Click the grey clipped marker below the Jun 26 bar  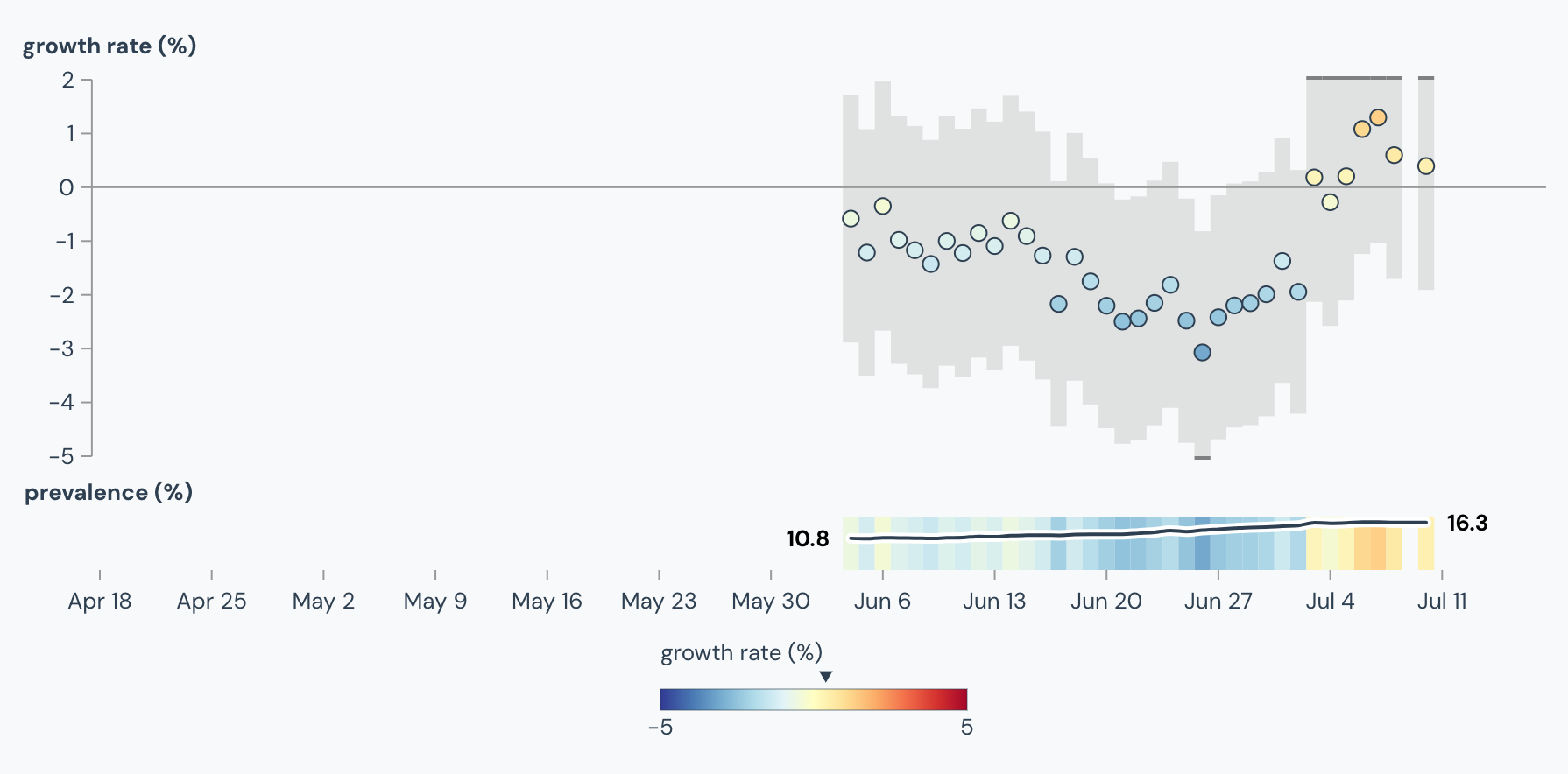click(x=1202, y=458)
